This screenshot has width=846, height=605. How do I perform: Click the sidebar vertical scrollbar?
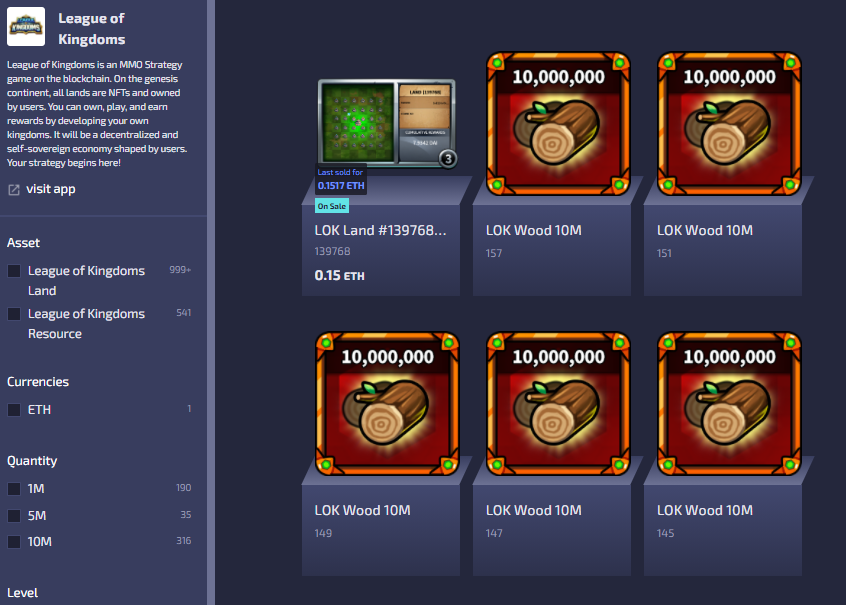tap(211, 302)
